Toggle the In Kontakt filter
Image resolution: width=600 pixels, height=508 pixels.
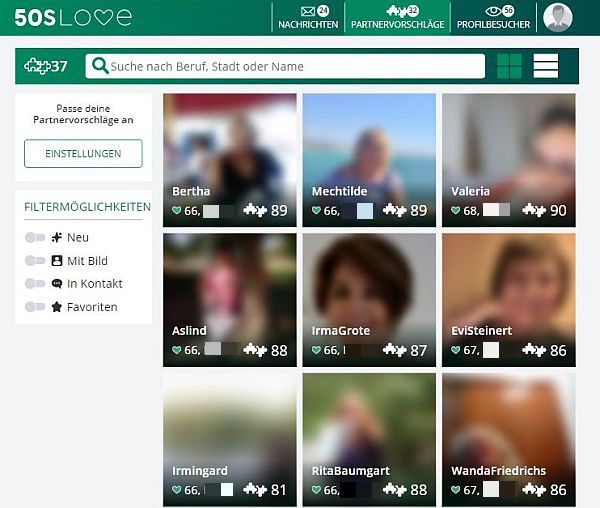35,284
